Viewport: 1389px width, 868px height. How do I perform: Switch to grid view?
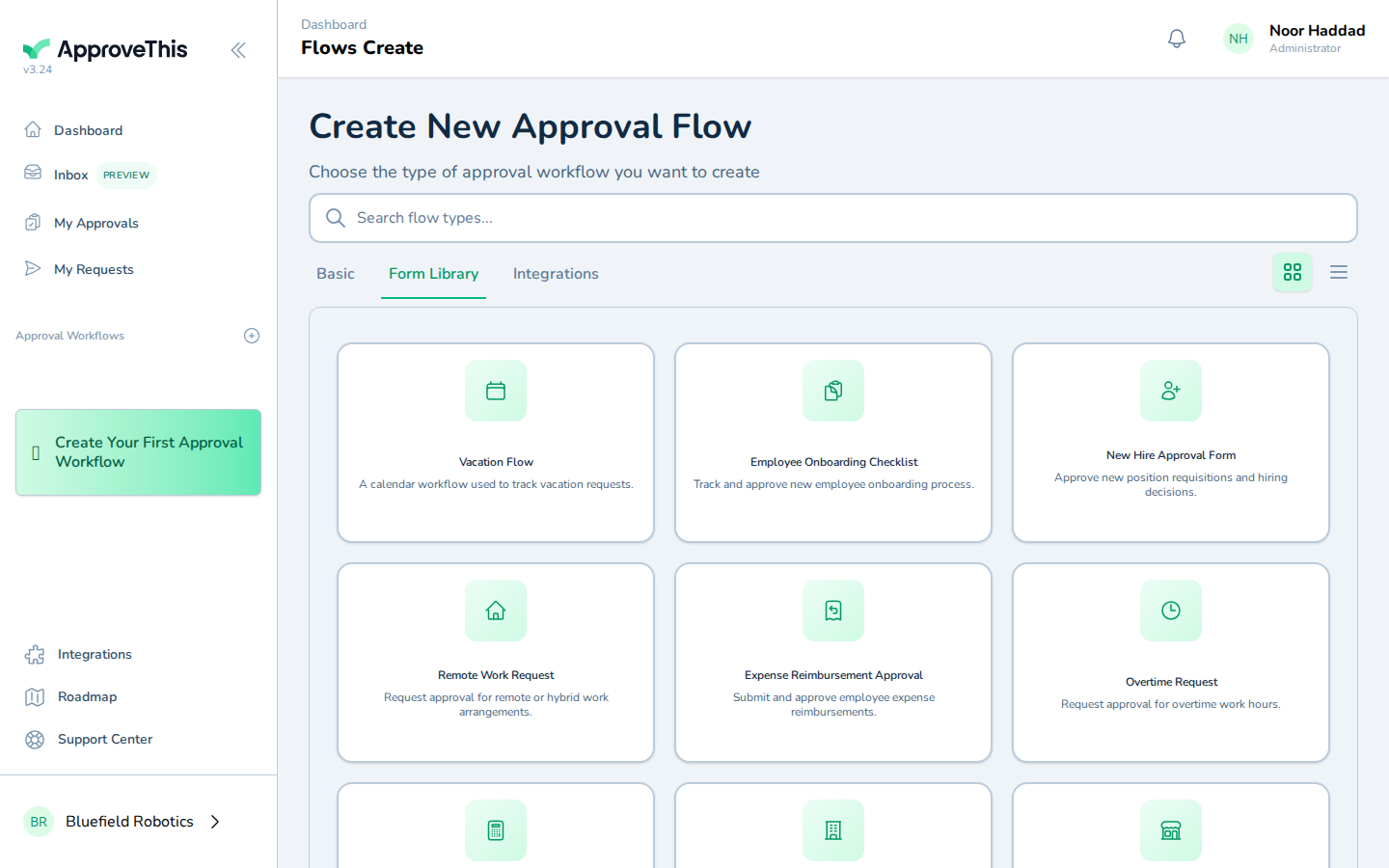[x=1293, y=272]
